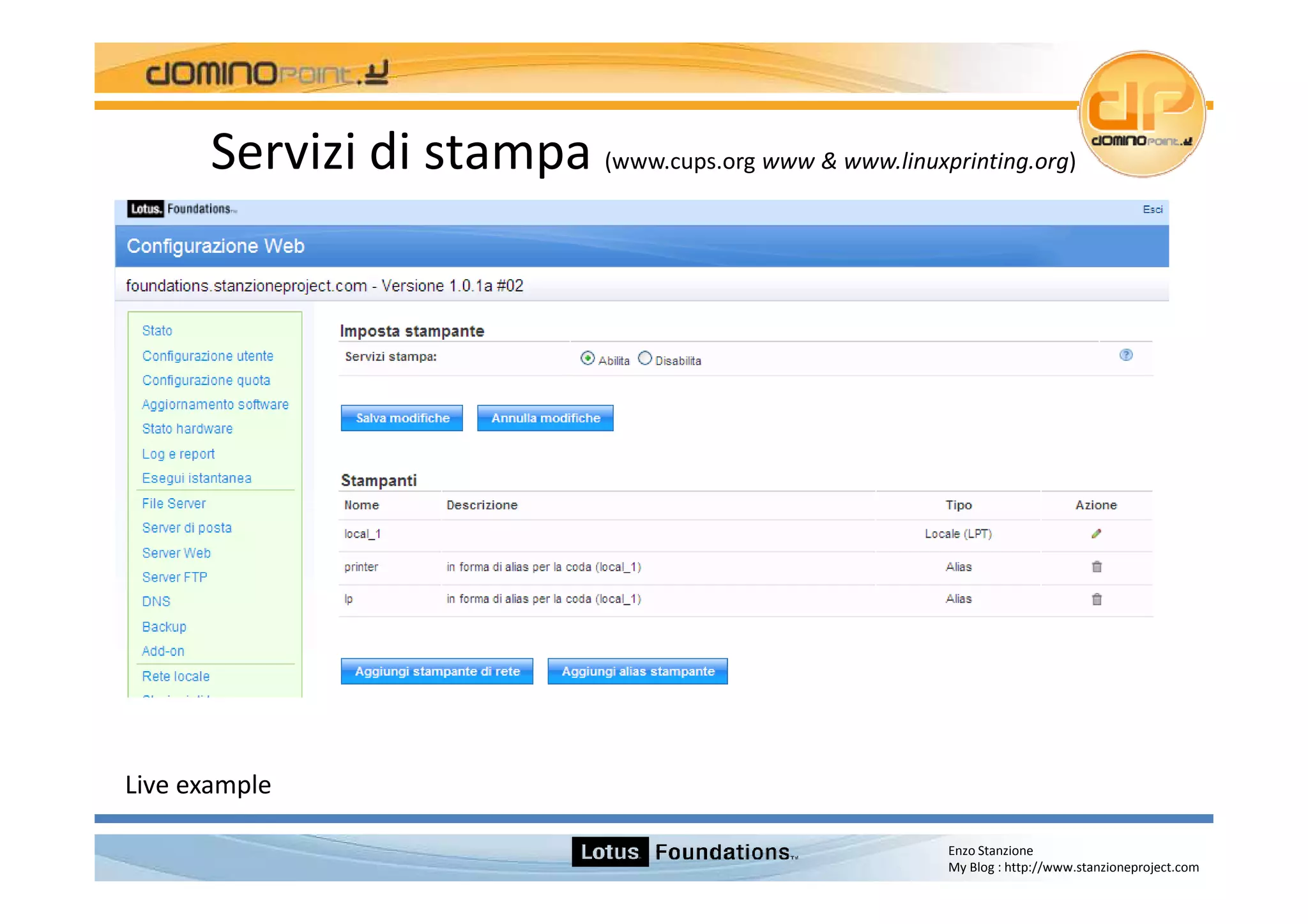Click the Configurazione Web banner title
This screenshot has height=924, width=1308.
coord(215,246)
